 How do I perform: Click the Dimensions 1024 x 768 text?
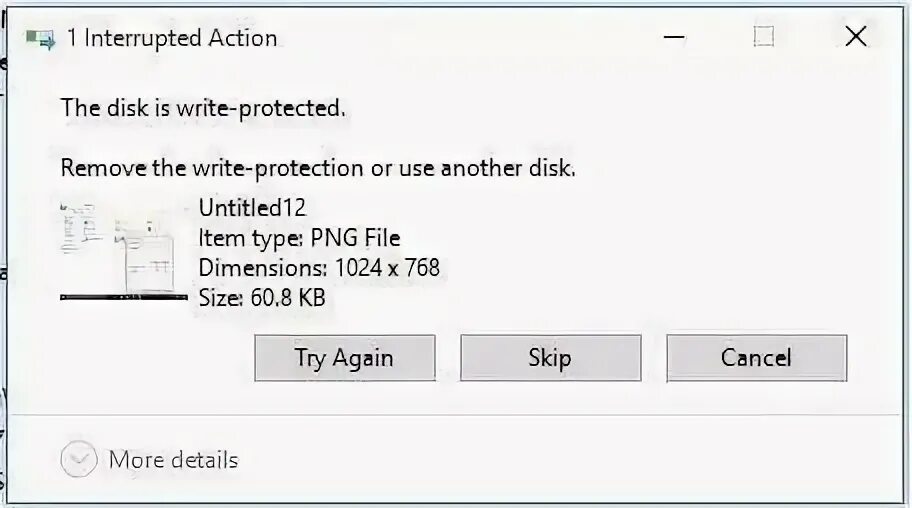(x=319, y=268)
